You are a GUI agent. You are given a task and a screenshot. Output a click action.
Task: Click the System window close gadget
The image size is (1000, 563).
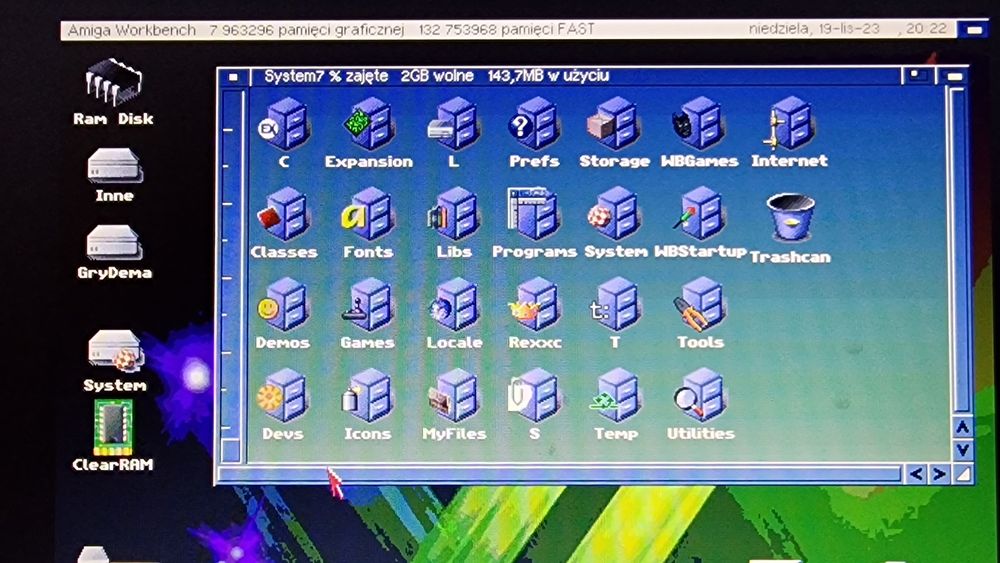pos(233,77)
